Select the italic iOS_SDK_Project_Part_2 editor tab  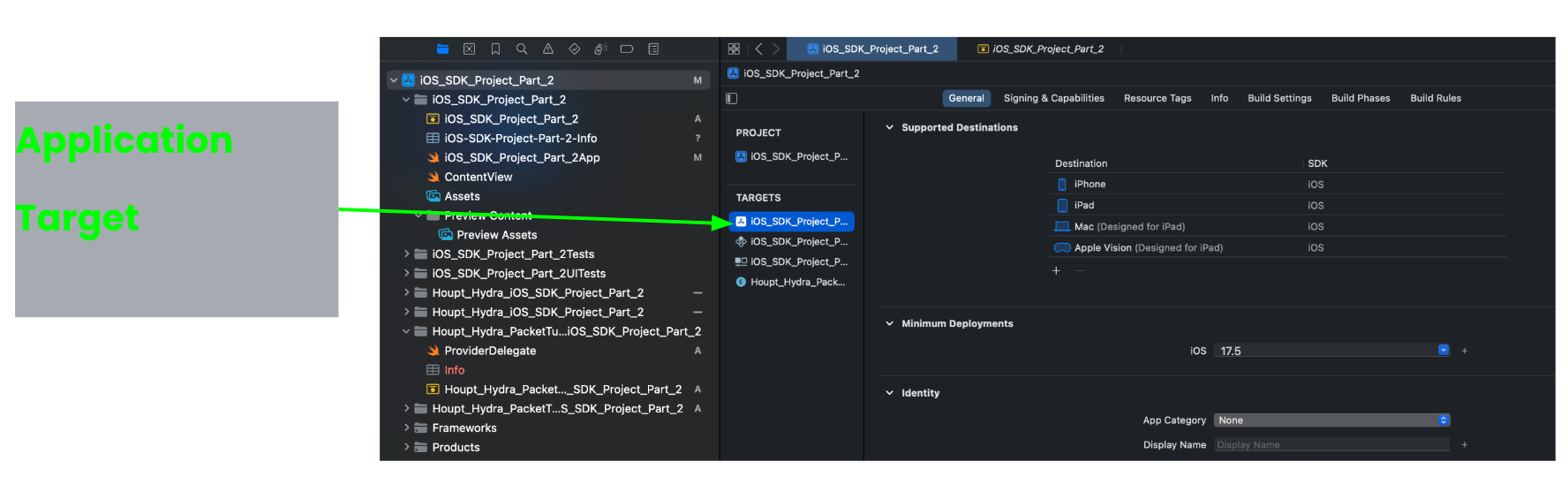(x=1040, y=49)
